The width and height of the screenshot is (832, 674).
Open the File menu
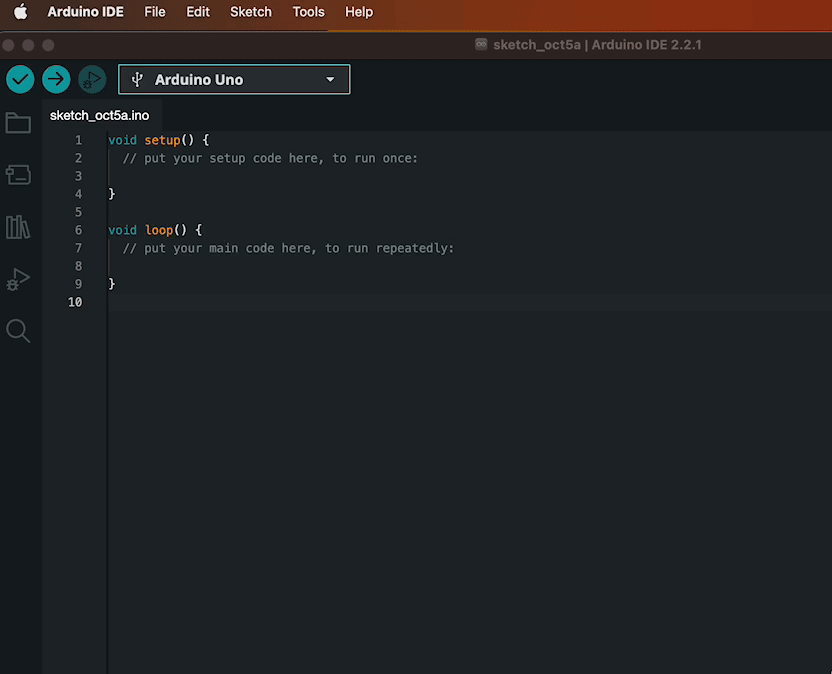coord(155,12)
